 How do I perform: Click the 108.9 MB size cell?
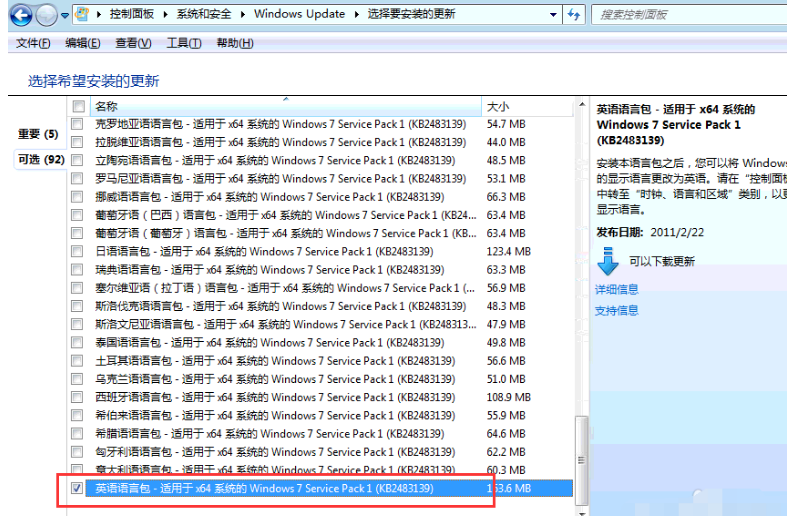pyautogui.click(x=508, y=397)
